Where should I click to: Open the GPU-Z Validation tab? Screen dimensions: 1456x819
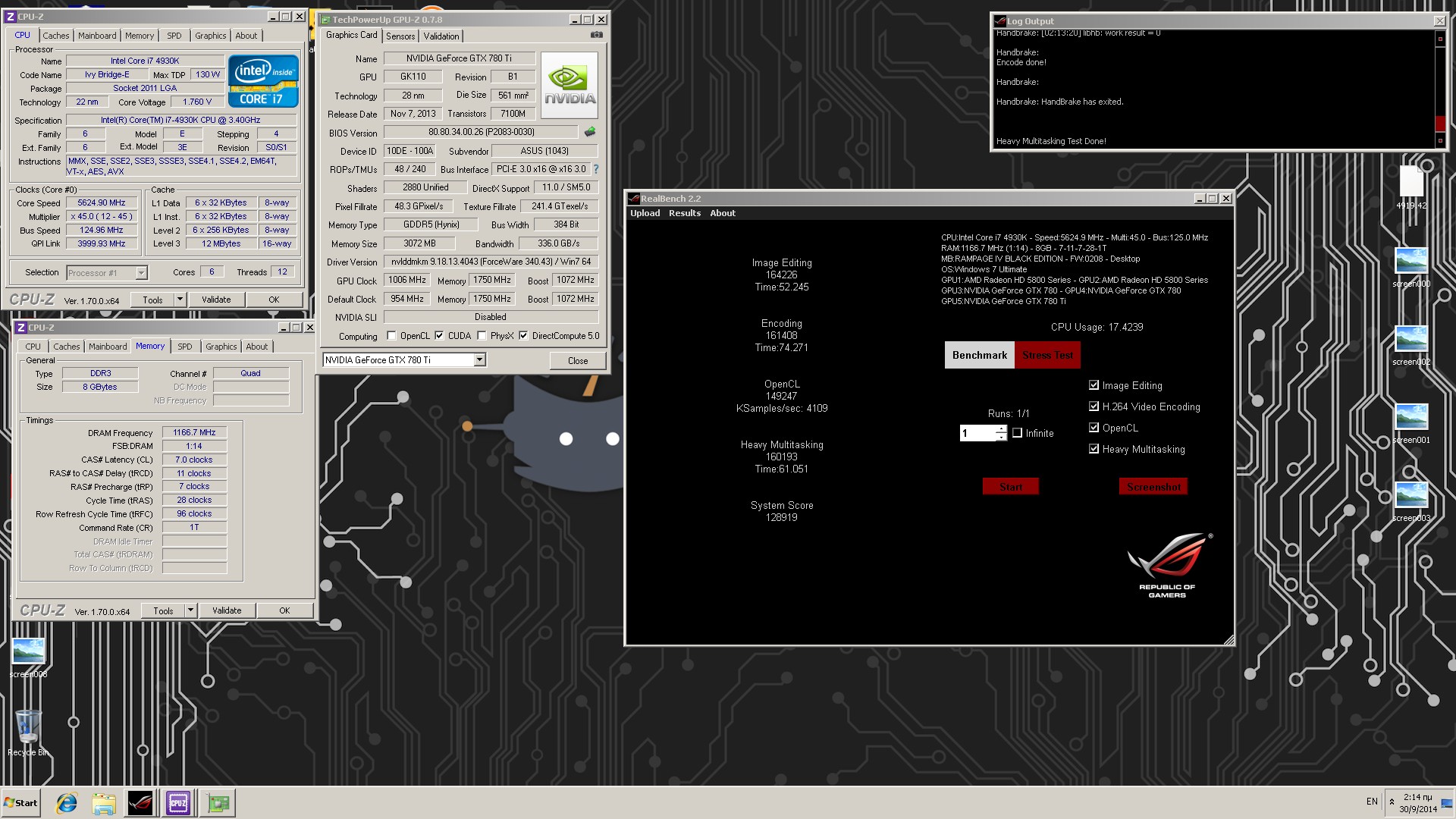pos(441,36)
